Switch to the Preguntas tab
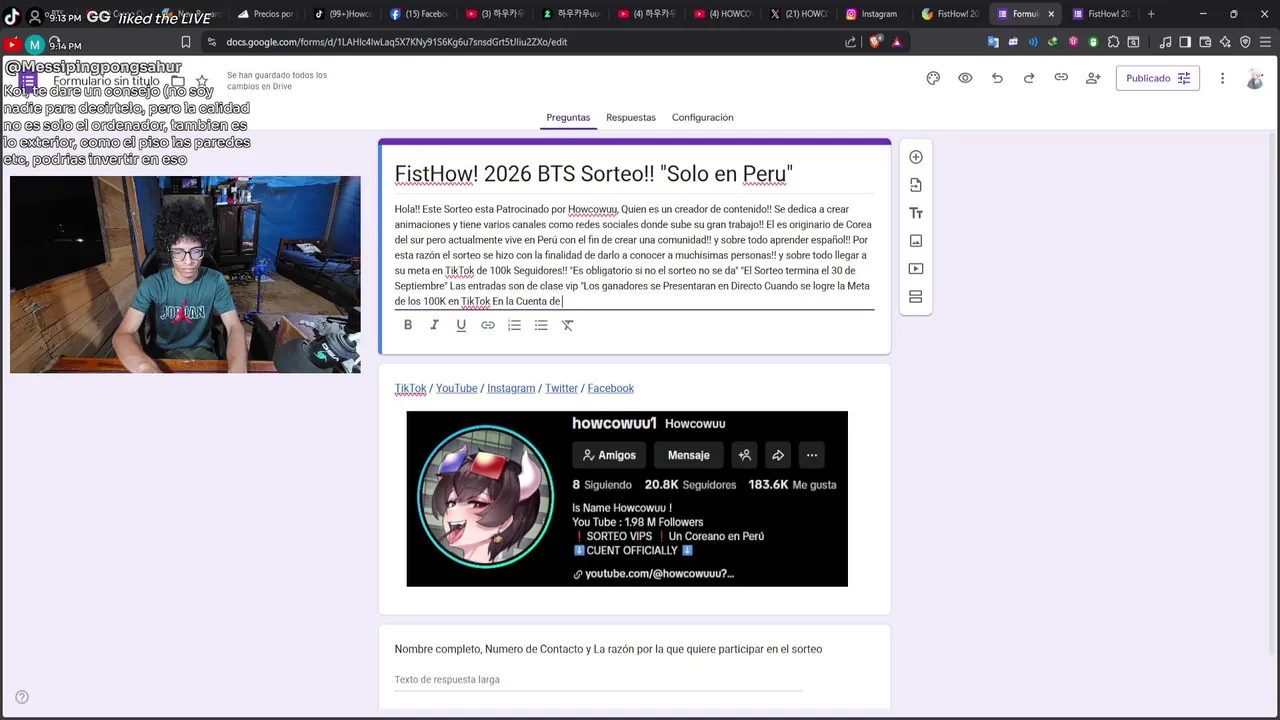 pyautogui.click(x=568, y=117)
